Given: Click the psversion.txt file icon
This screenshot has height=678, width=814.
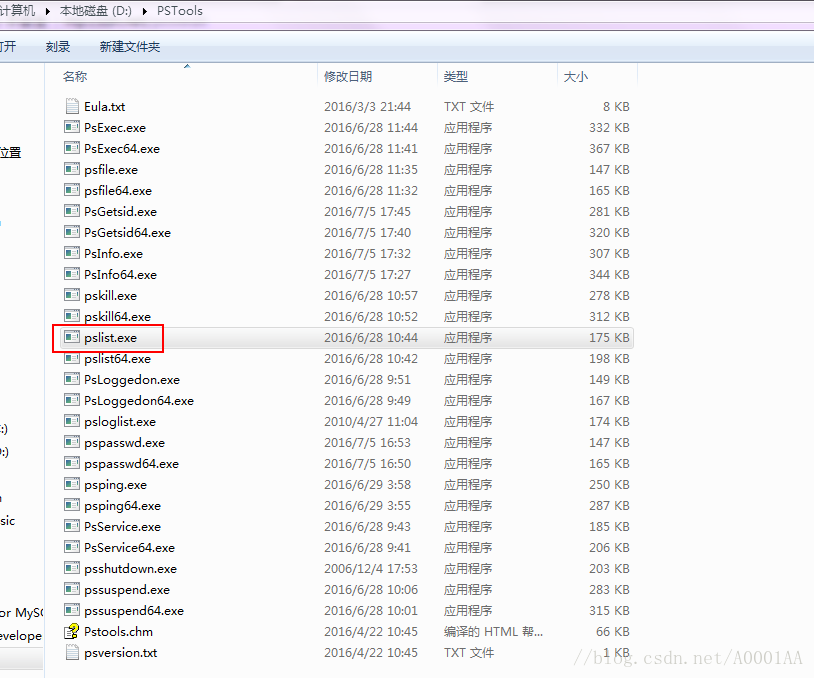Looking at the screenshot, I should click(x=72, y=653).
